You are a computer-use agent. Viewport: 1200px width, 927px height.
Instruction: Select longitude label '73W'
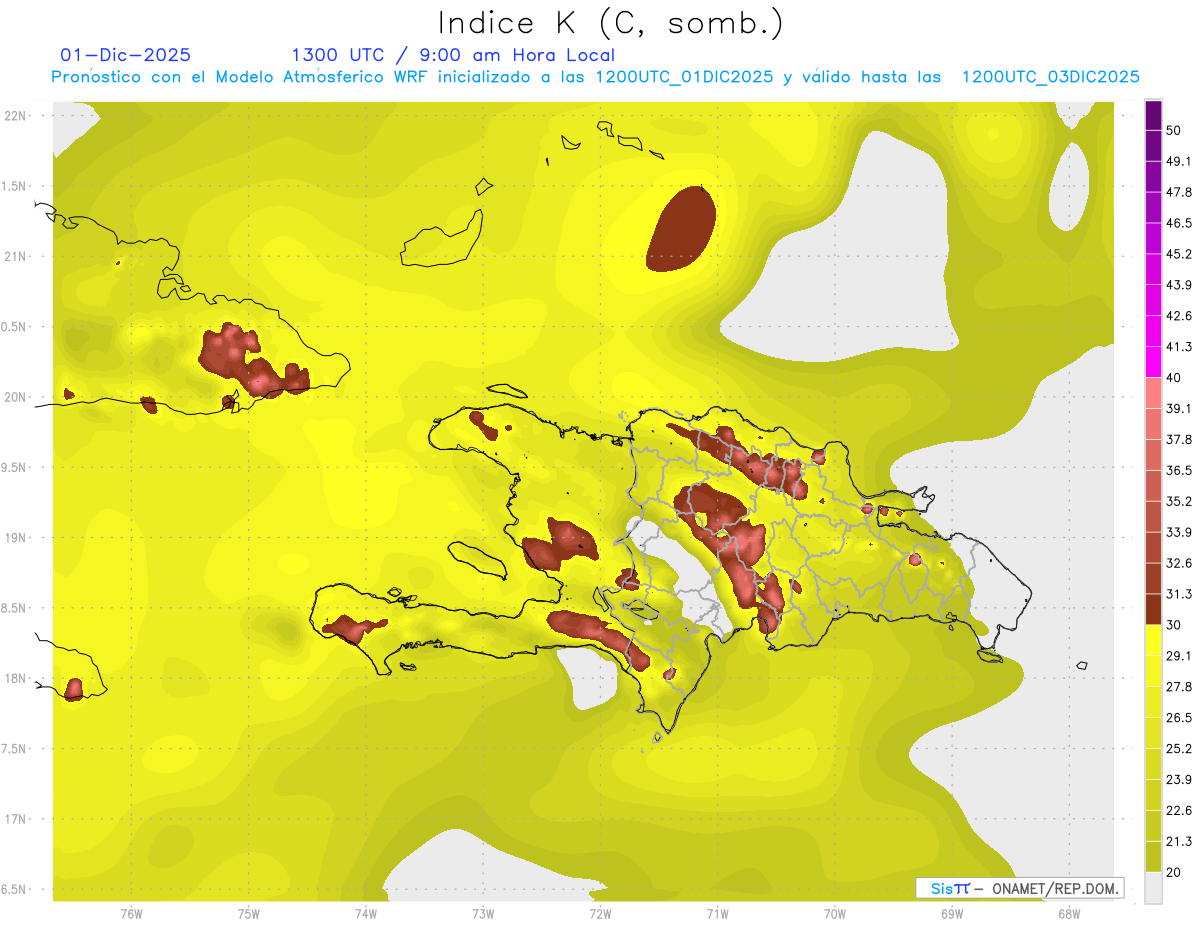tap(483, 914)
